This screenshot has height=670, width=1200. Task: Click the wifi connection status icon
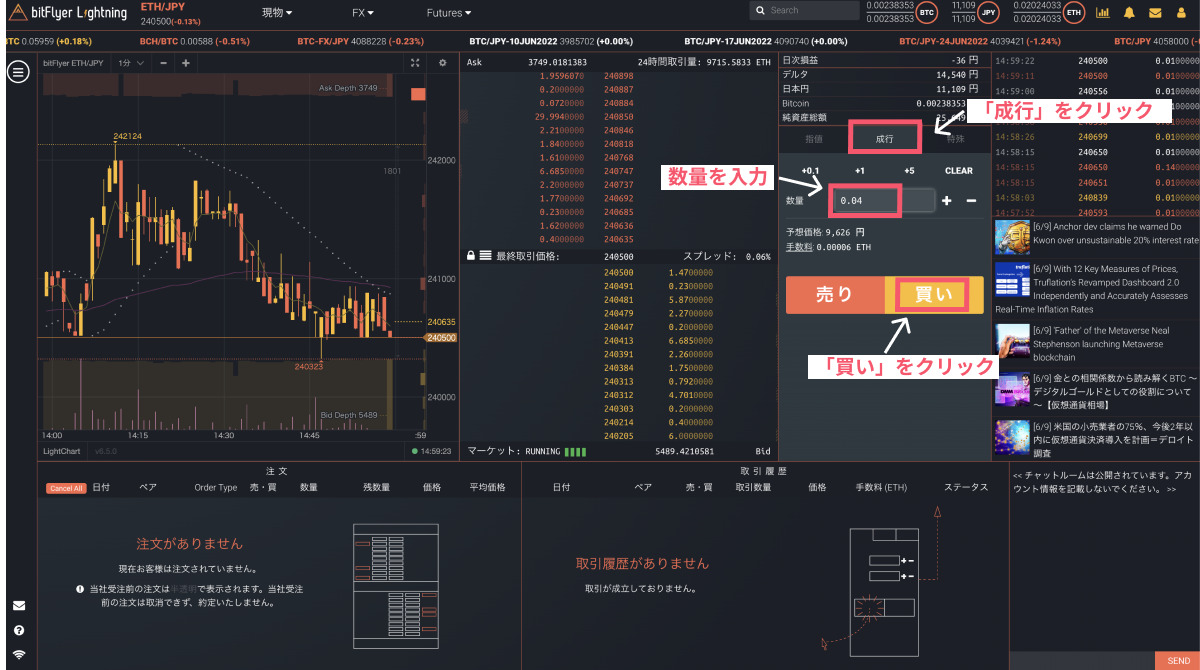(x=19, y=655)
